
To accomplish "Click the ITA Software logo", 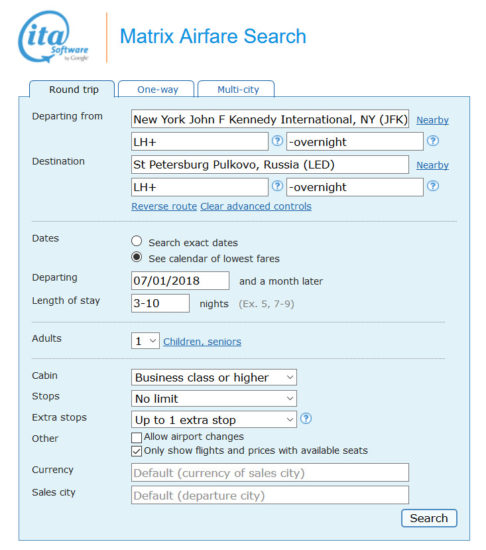I will click(53, 37).
